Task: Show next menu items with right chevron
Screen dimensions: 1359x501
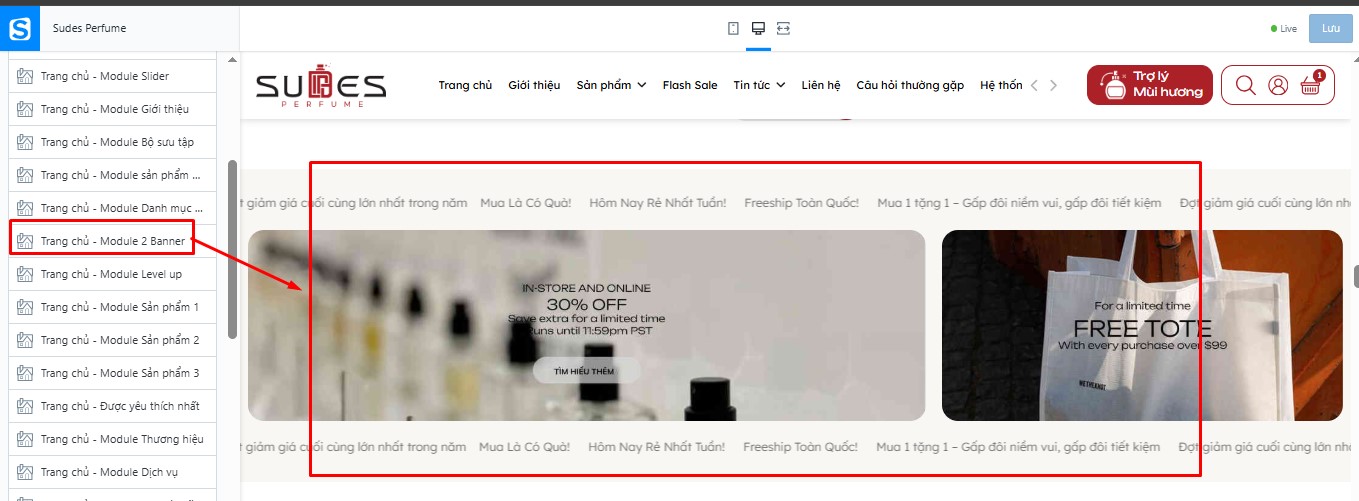Action: (1053, 85)
